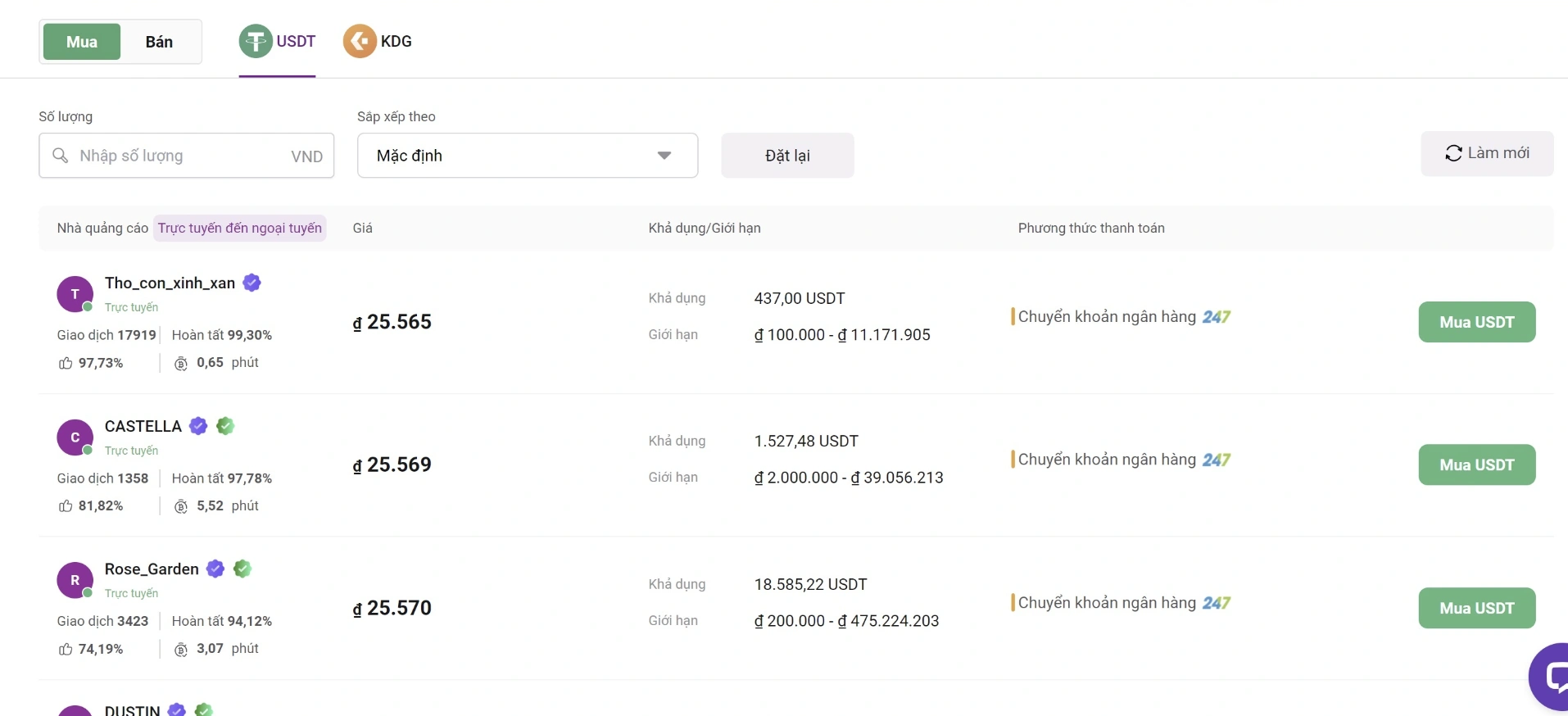Click 247 logo in Tho_con_xinh_xan row
1568x716 pixels.
pos(1217,317)
